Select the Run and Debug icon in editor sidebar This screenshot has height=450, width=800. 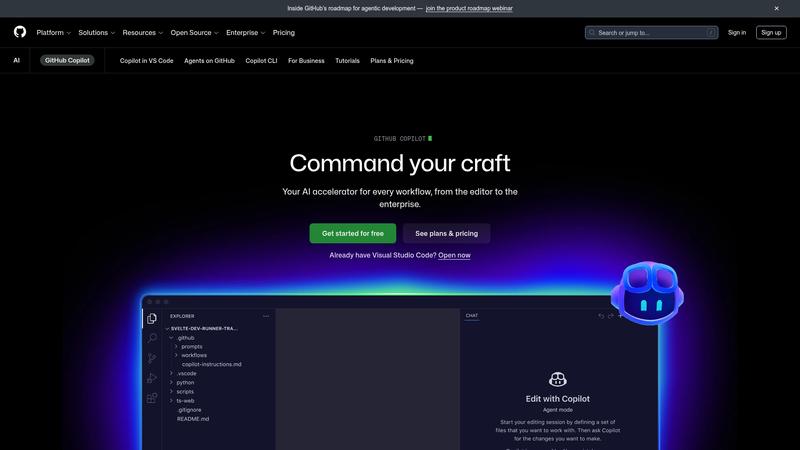point(152,378)
